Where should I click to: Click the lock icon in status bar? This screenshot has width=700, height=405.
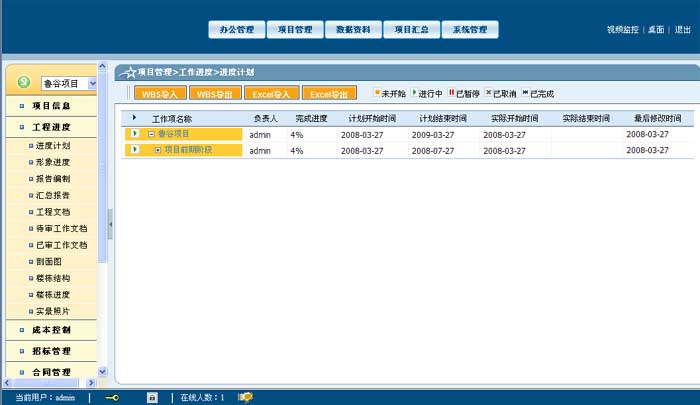[x=152, y=397]
